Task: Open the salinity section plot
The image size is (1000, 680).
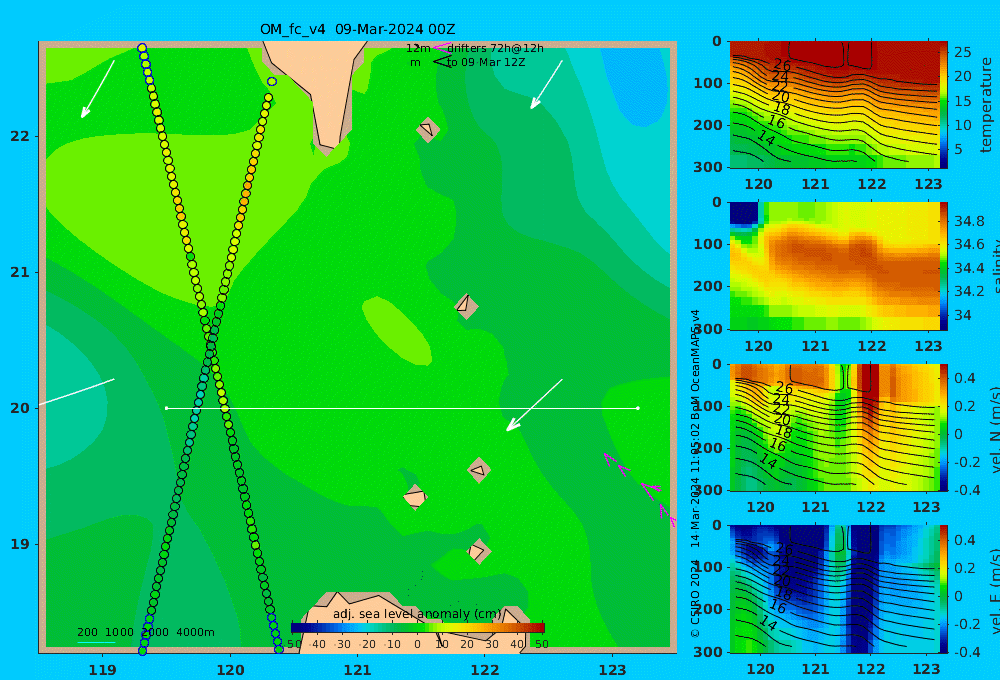Action: 834,266
